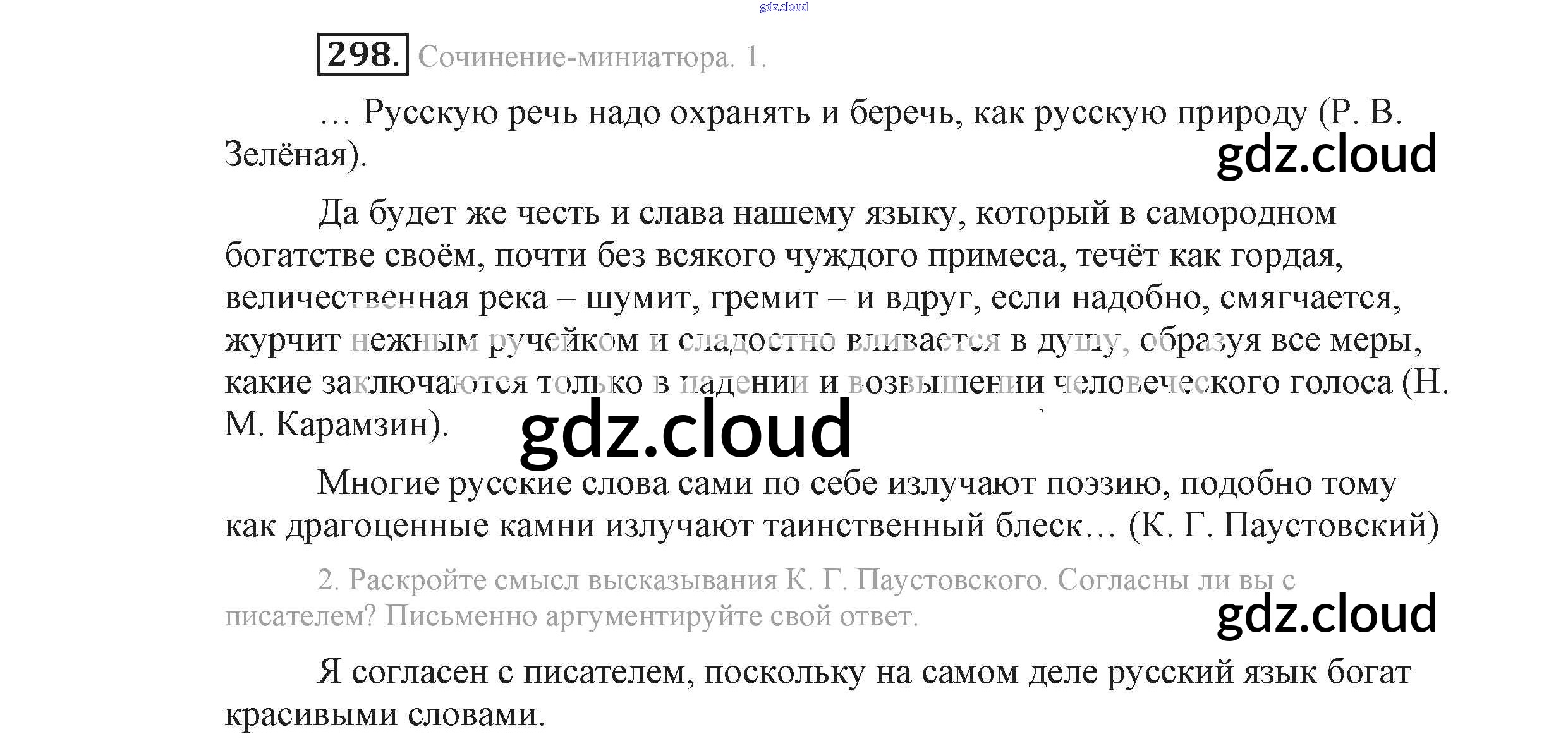1568x739 pixels.
Task: Click the answer text 'Я согласен с писателем'
Action: [x=501, y=672]
